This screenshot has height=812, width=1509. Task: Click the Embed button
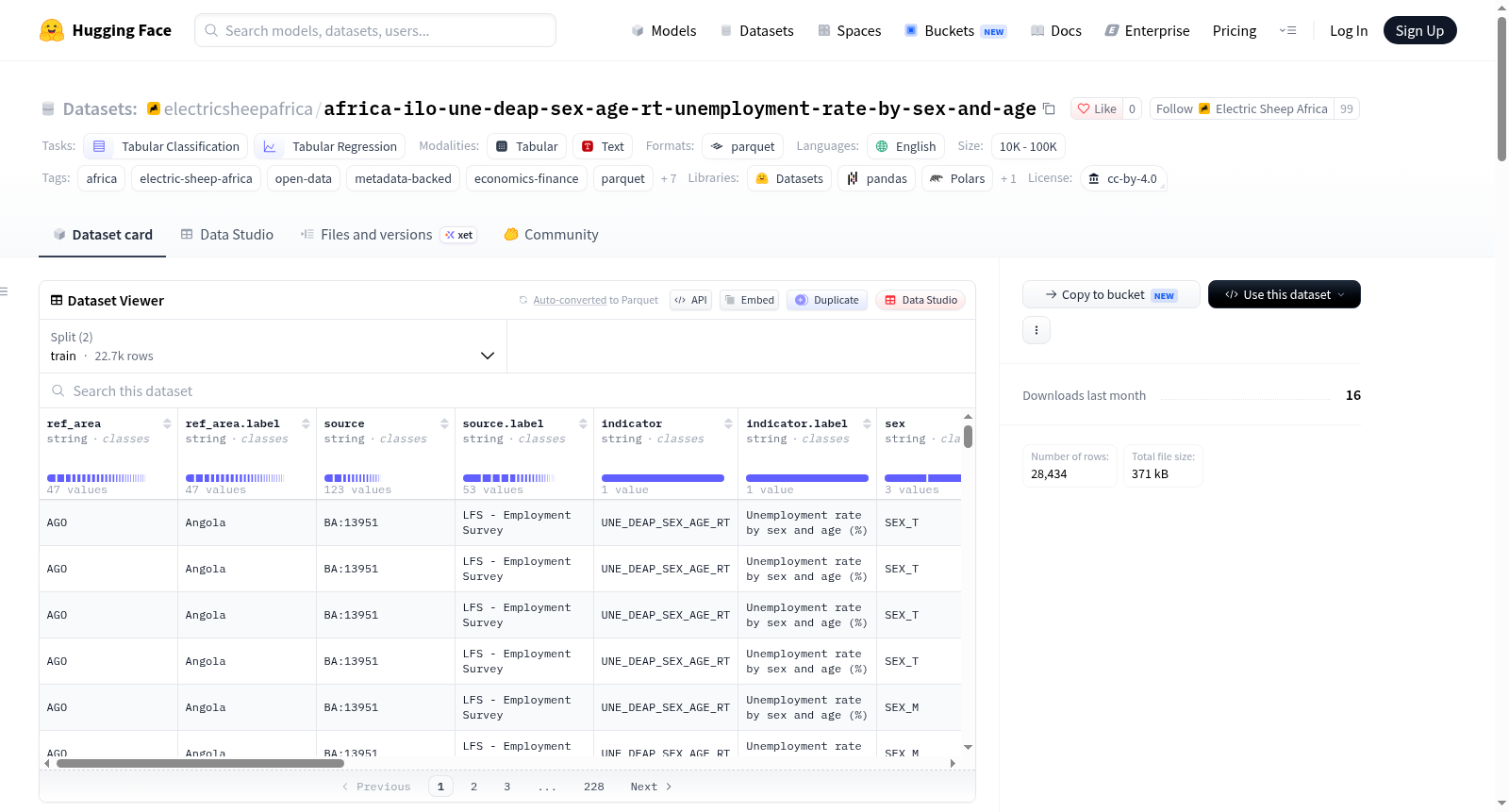pyautogui.click(x=749, y=300)
